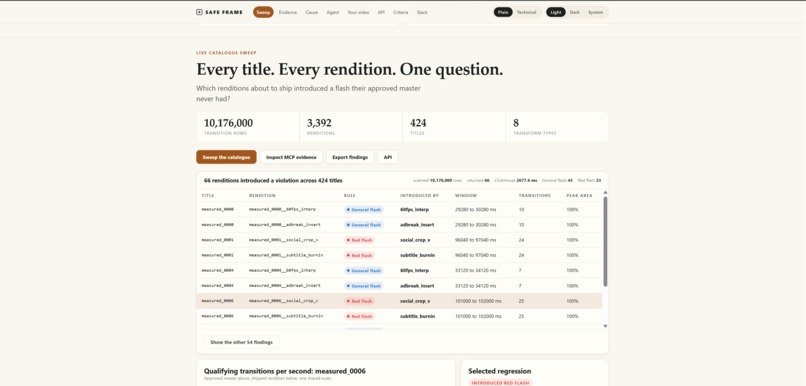This screenshot has height=386, width=806.
Task: Switch to Plain explanation mode
Action: pyautogui.click(x=503, y=12)
